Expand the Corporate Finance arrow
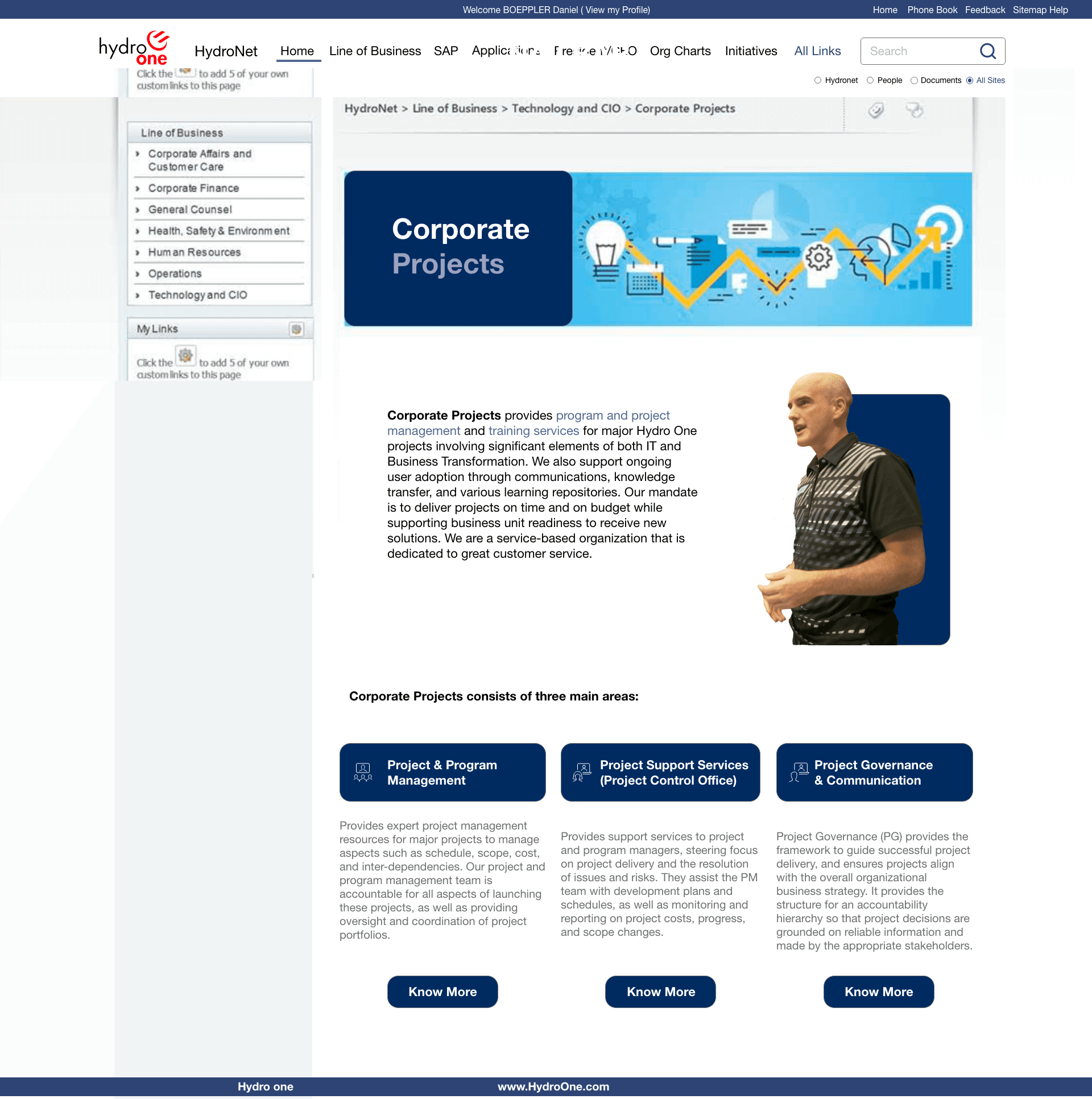The width and height of the screenshot is (1092, 1099). coord(138,188)
